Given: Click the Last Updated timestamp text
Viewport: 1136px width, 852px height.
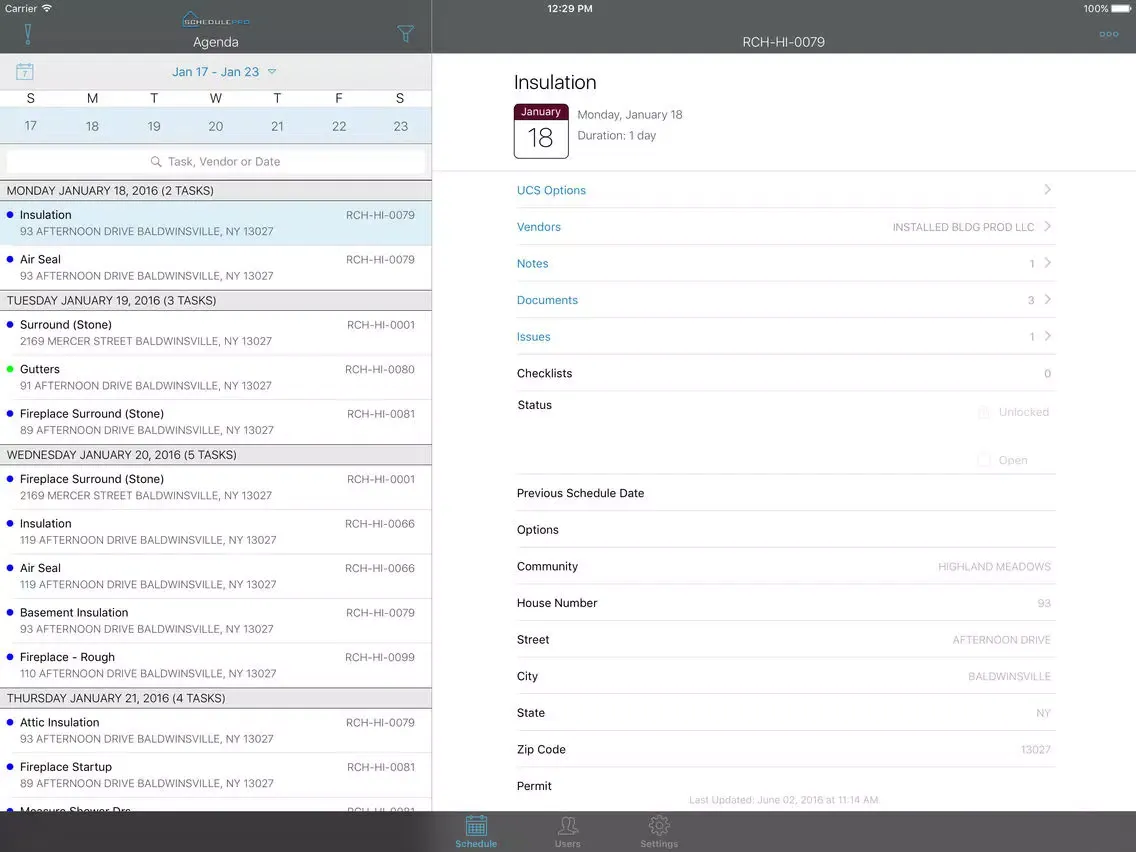Looking at the screenshot, I should [783, 800].
